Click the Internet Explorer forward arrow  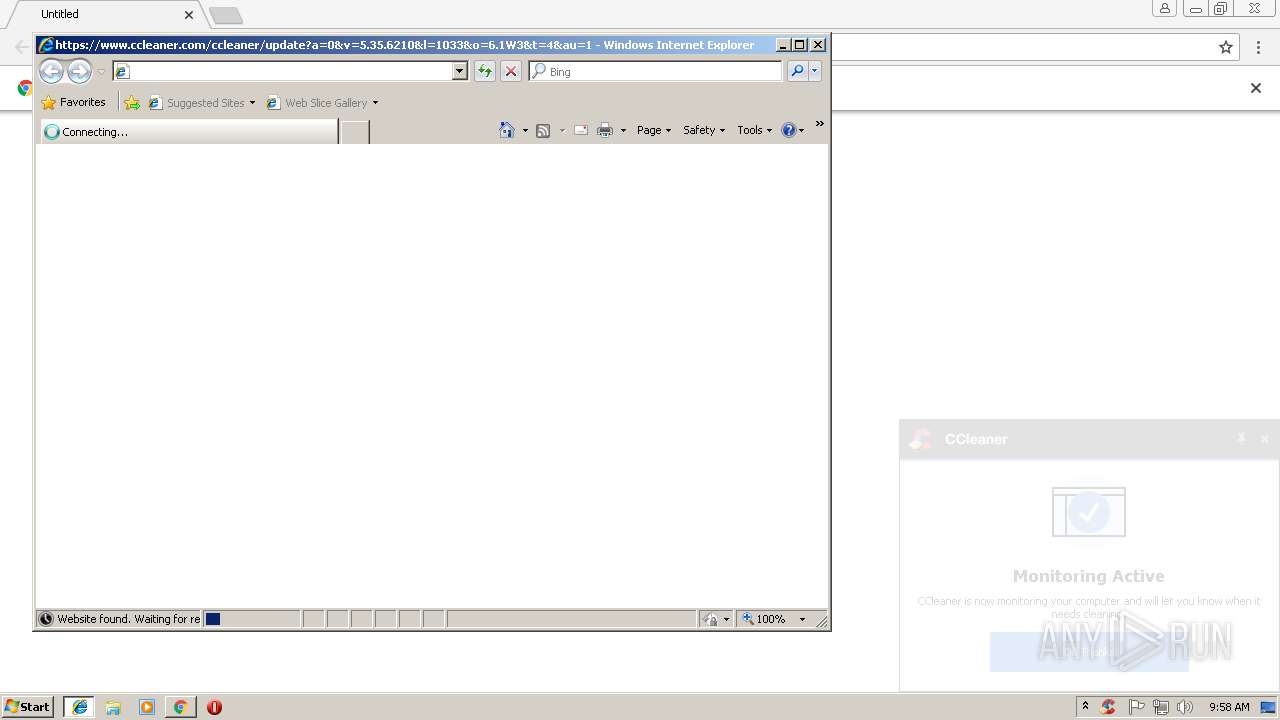(x=79, y=71)
